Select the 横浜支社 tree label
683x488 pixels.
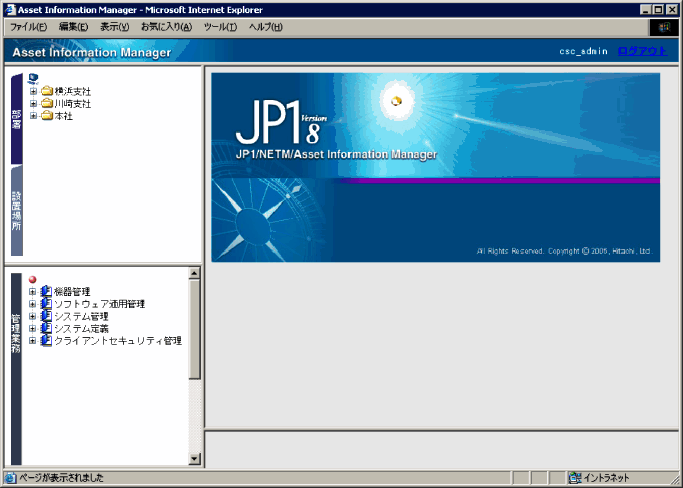point(73,91)
